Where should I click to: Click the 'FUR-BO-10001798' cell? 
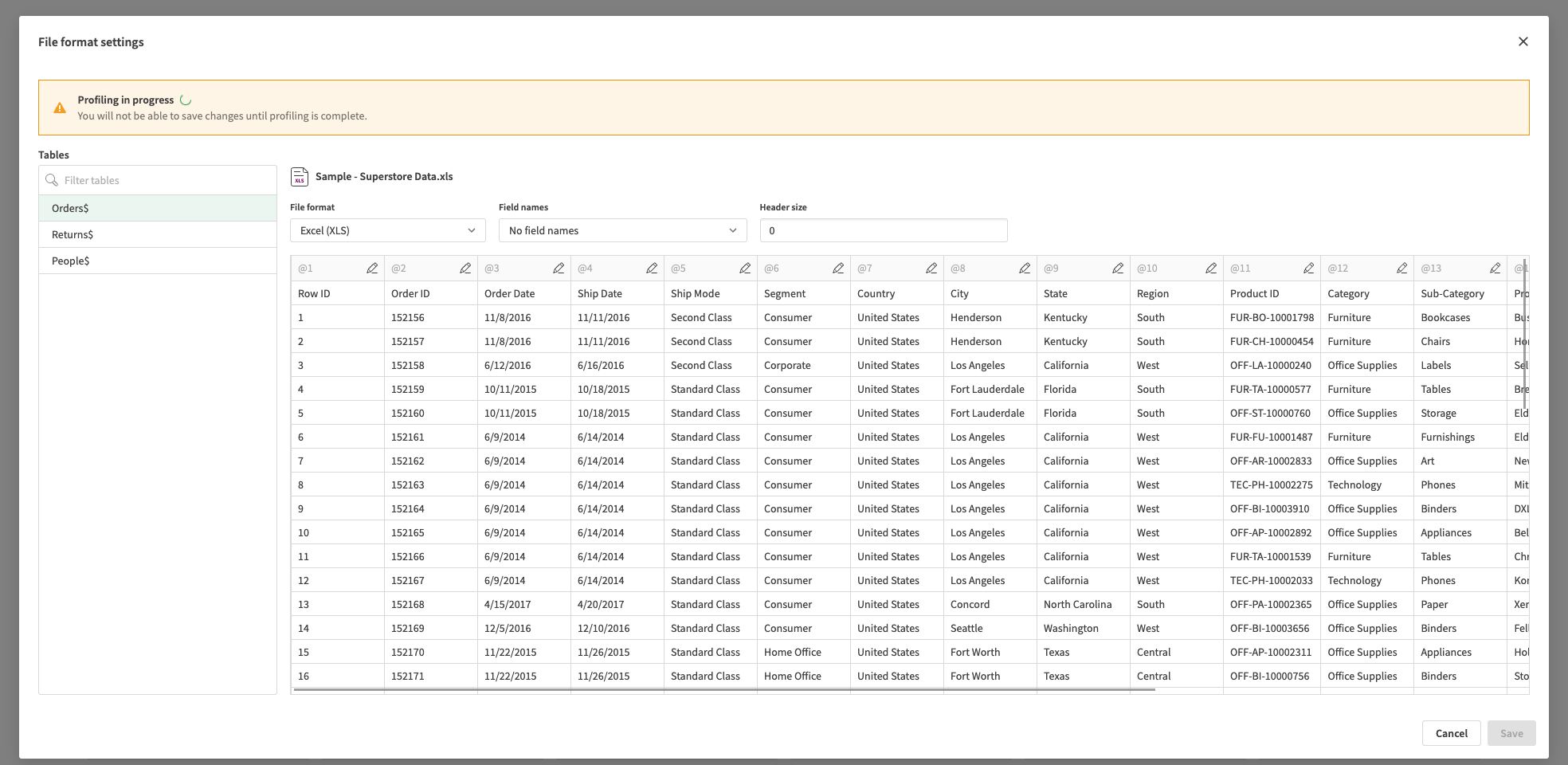1272,317
